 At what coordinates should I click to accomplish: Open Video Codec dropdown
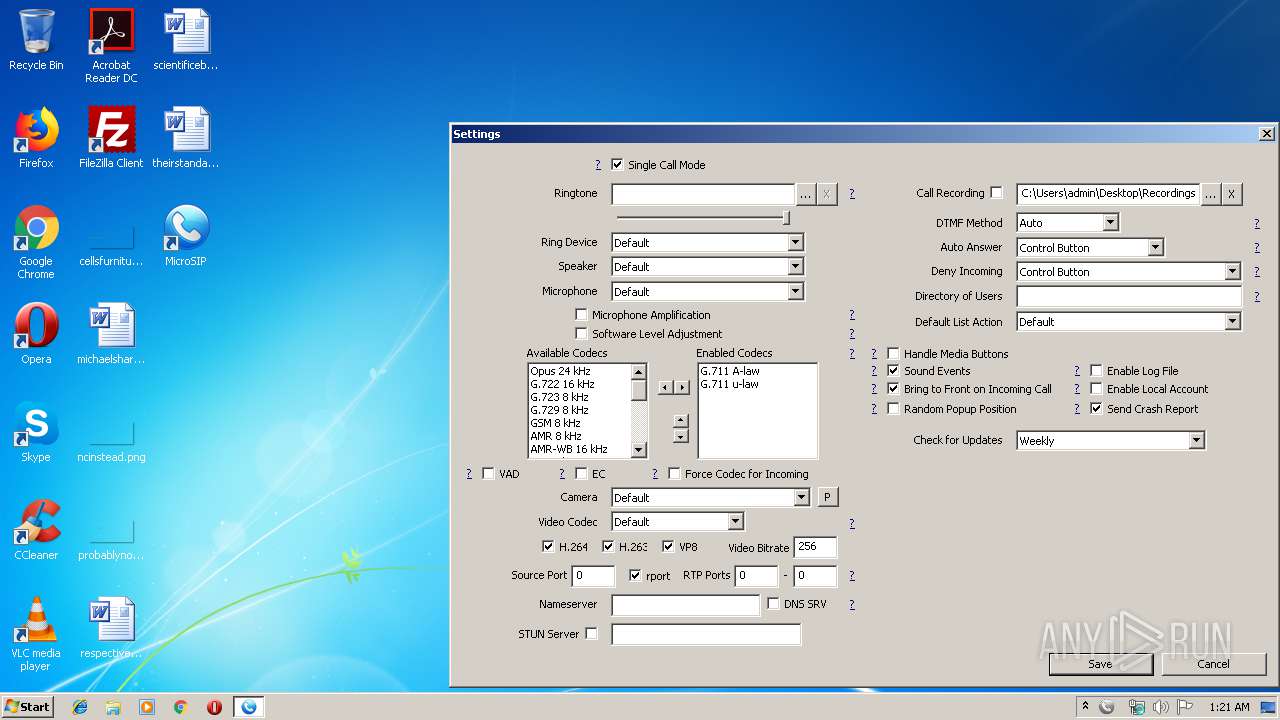click(x=735, y=521)
